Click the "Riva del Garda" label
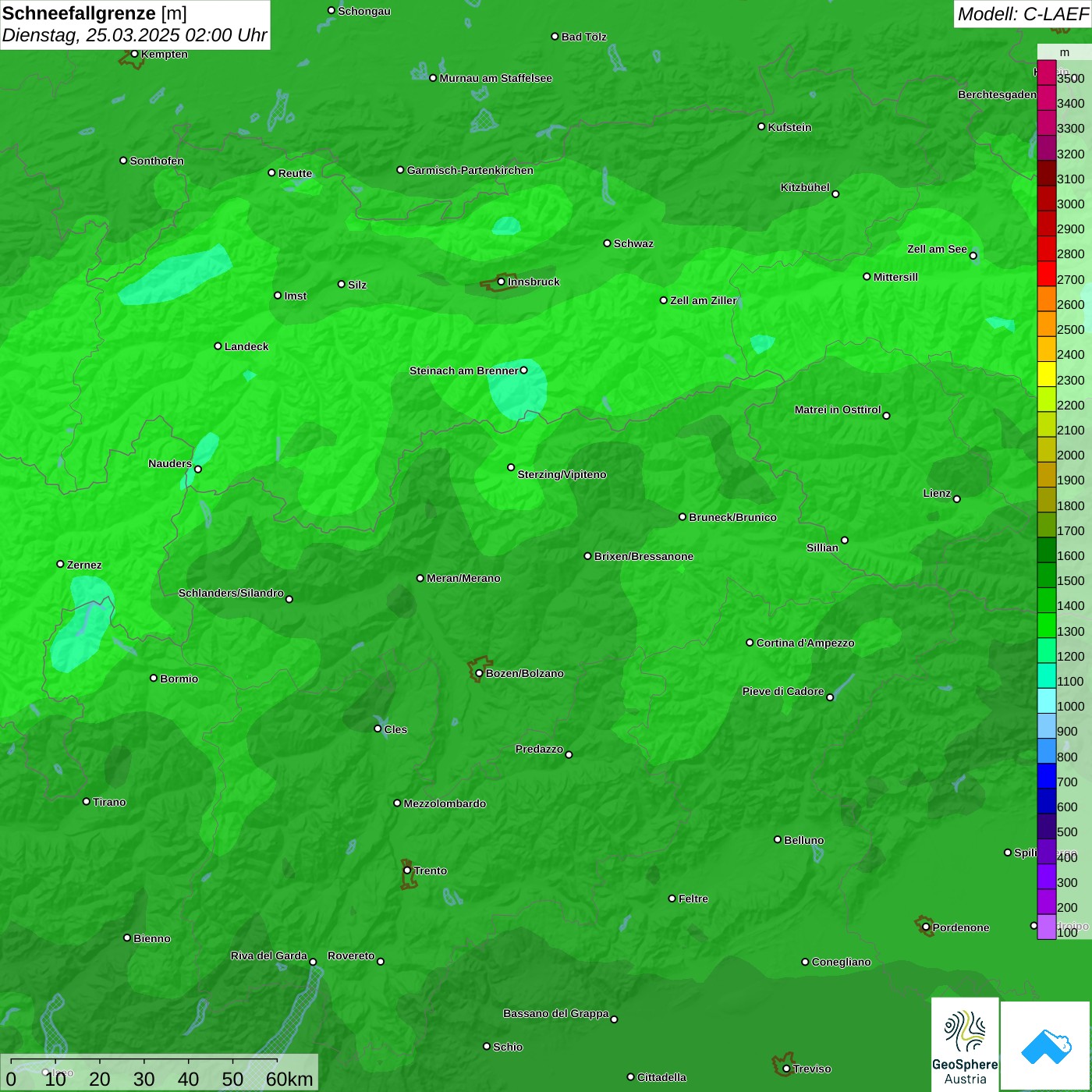 pyautogui.click(x=269, y=955)
